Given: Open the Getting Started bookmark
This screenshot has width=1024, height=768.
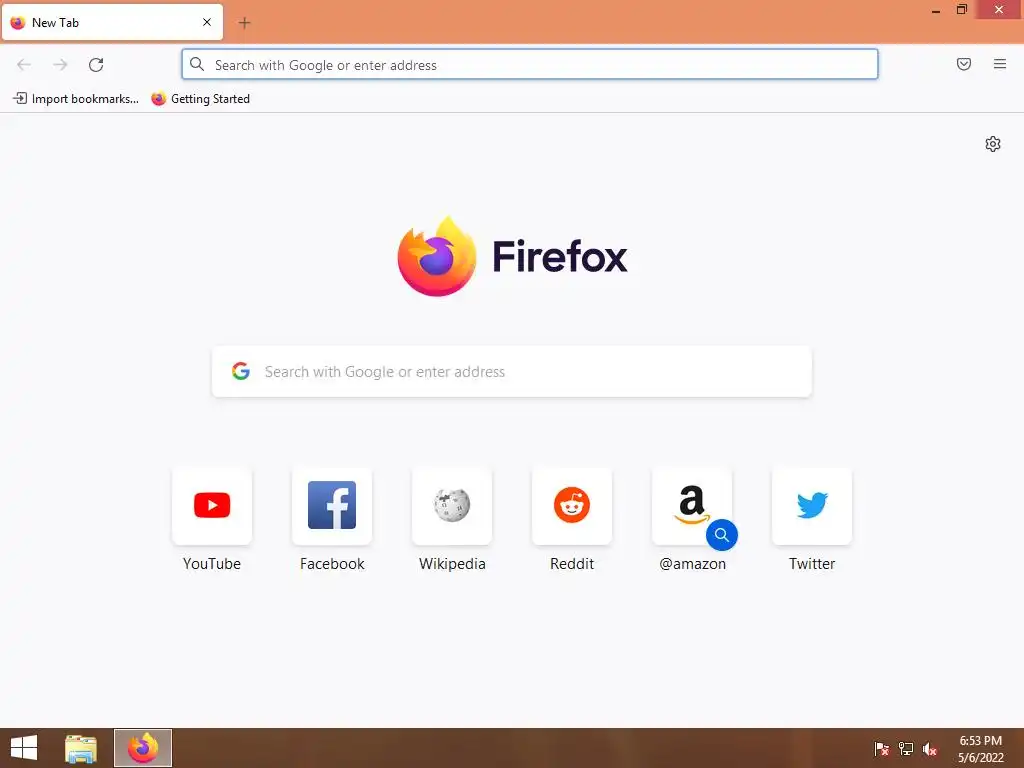Looking at the screenshot, I should [200, 99].
